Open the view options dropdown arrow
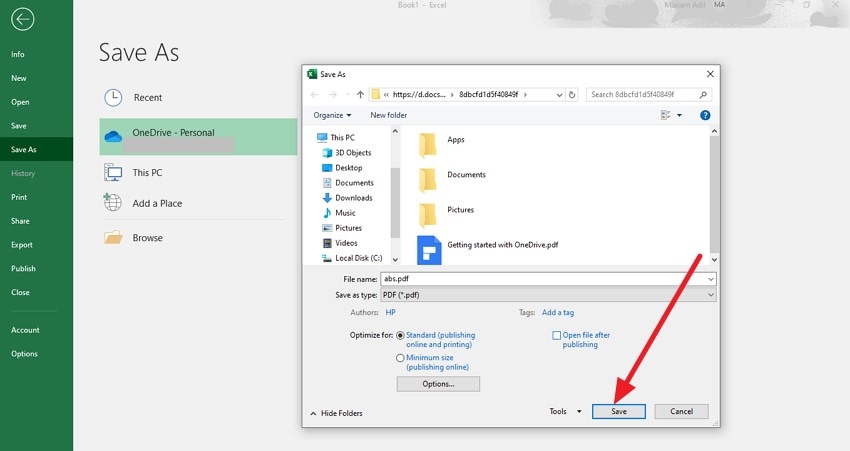Viewport: 850px width, 451px height. click(x=679, y=115)
